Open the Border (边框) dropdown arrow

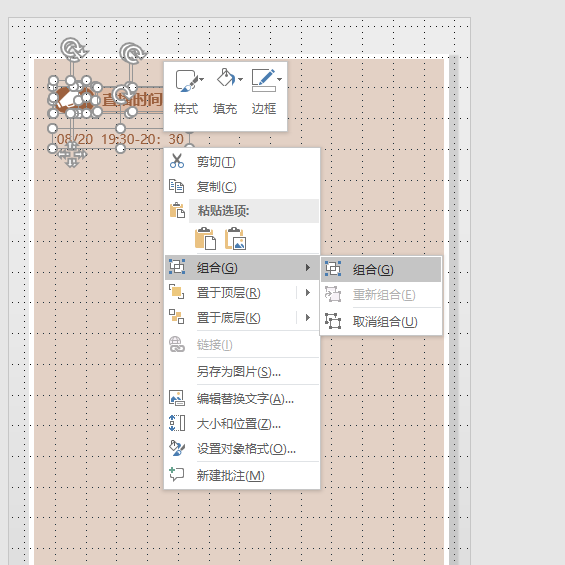[x=279, y=79]
